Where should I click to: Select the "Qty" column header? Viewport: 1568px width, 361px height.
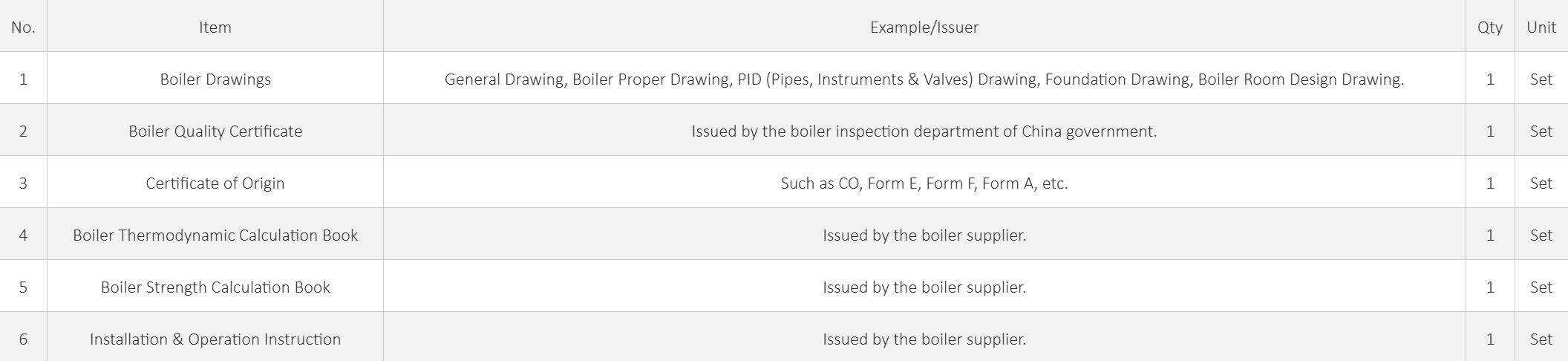coord(1489,27)
